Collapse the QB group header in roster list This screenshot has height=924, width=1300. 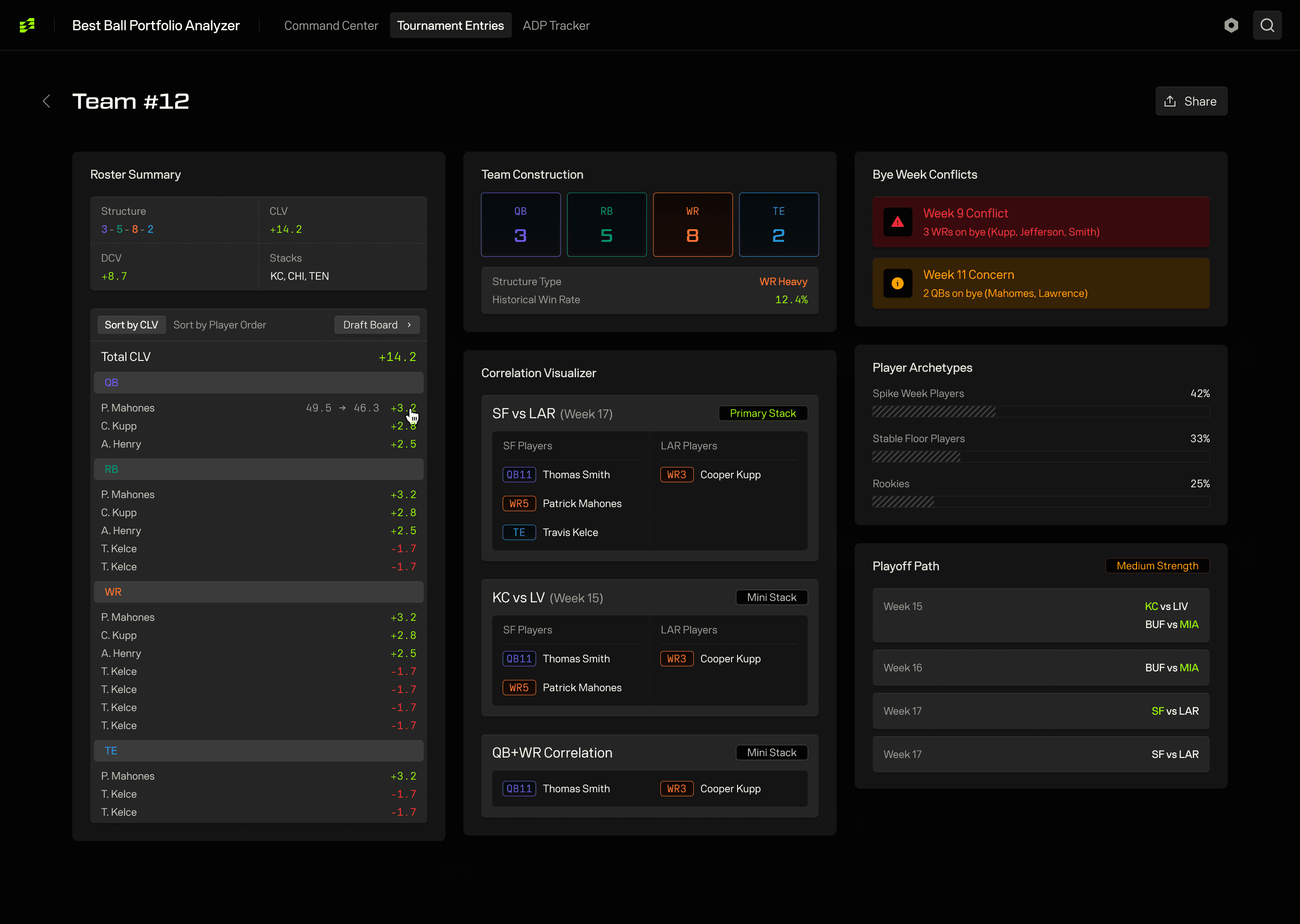pyautogui.click(x=258, y=383)
